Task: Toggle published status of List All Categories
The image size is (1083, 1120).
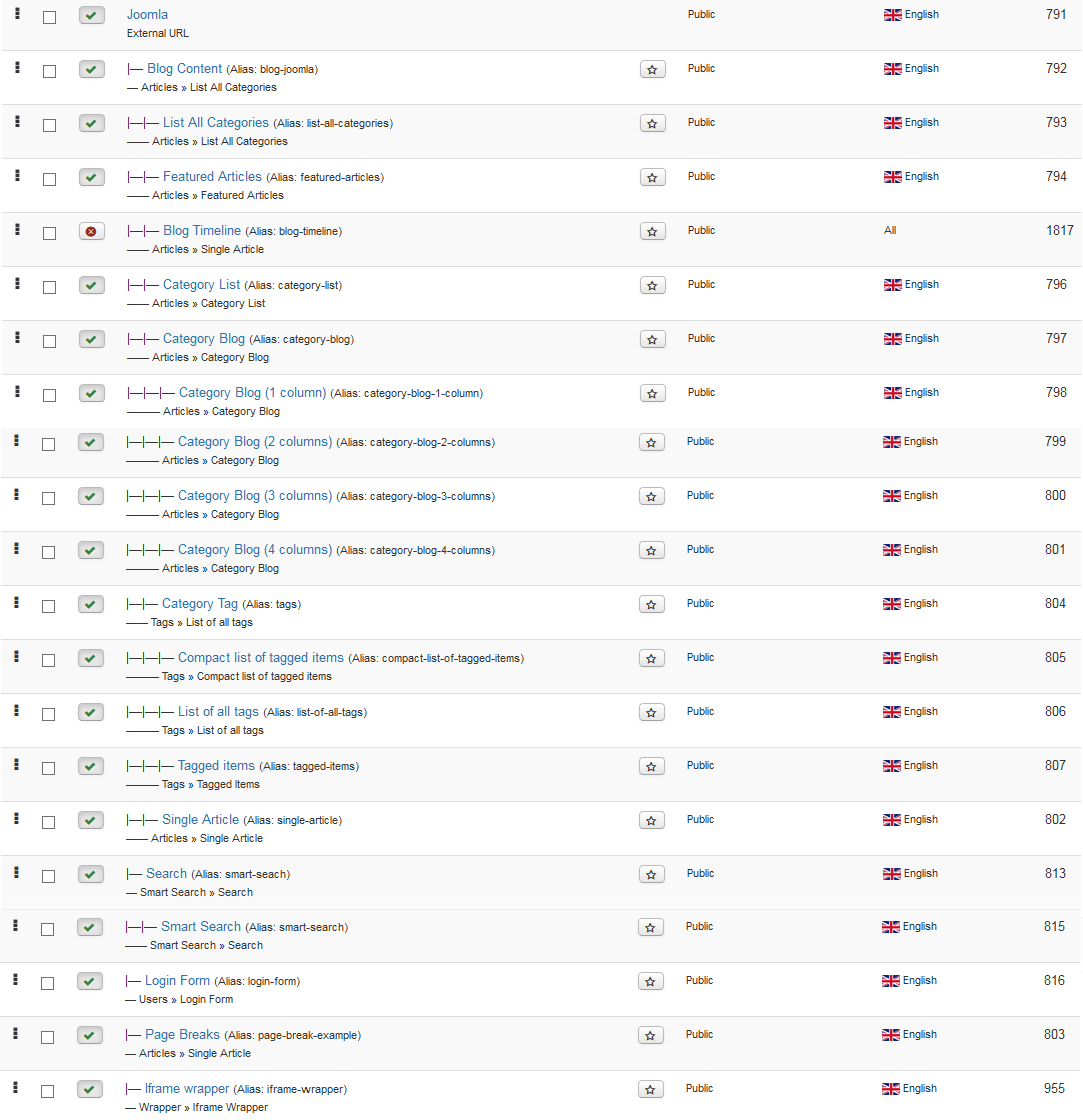Action: pyautogui.click(x=91, y=124)
